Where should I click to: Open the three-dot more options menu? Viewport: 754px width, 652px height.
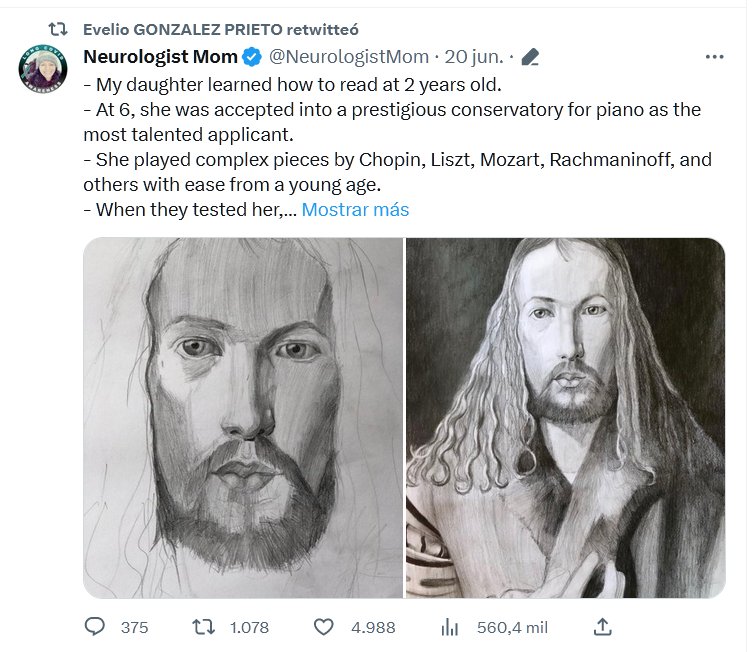(715, 56)
